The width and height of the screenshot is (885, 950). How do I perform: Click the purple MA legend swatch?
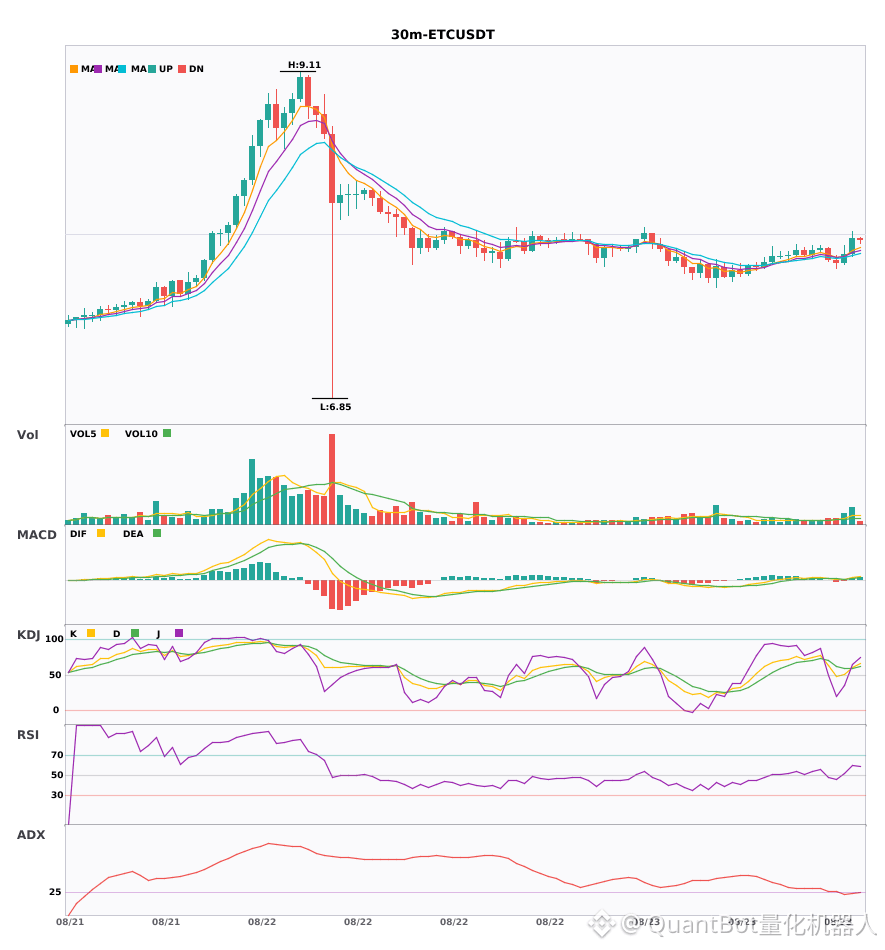click(98, 69)
